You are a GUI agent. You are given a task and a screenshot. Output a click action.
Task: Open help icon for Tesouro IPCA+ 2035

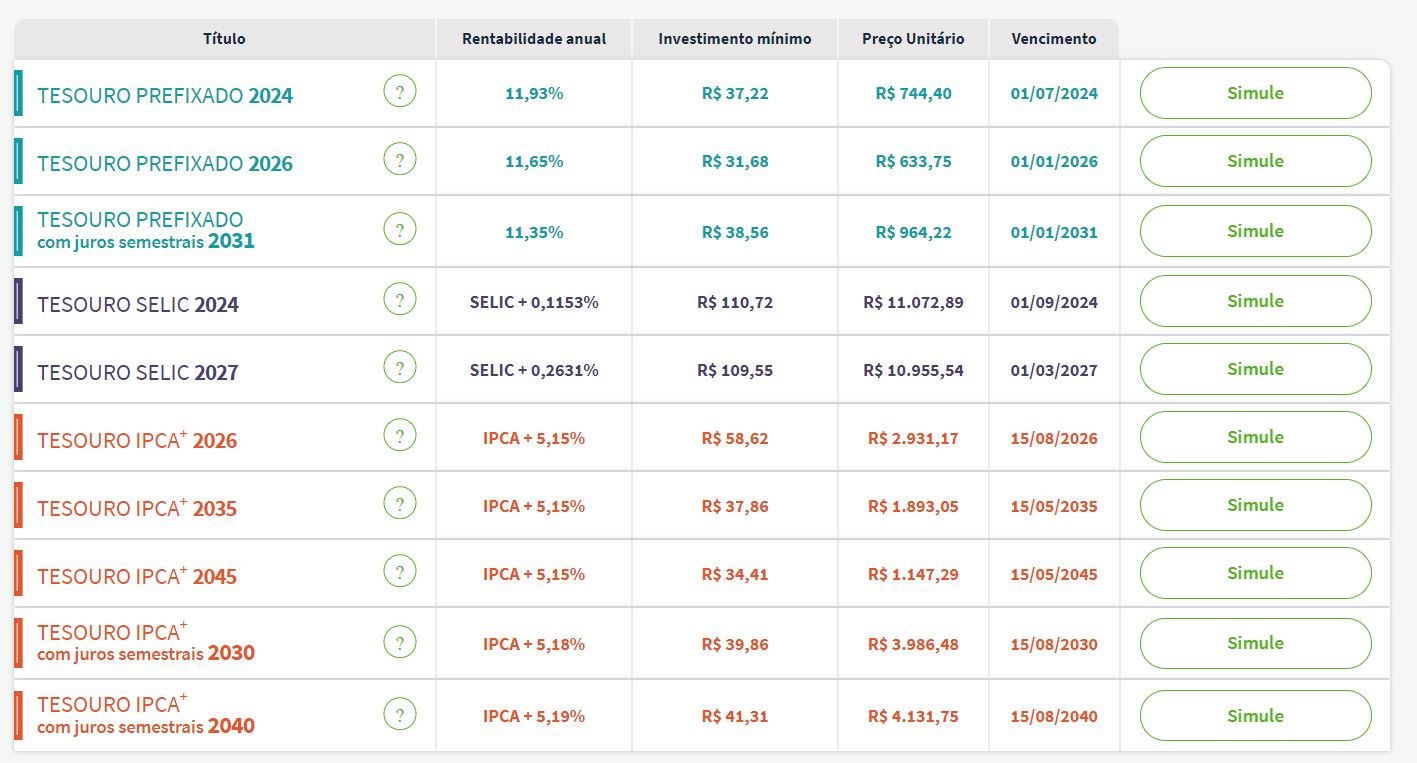pos(399,504)
